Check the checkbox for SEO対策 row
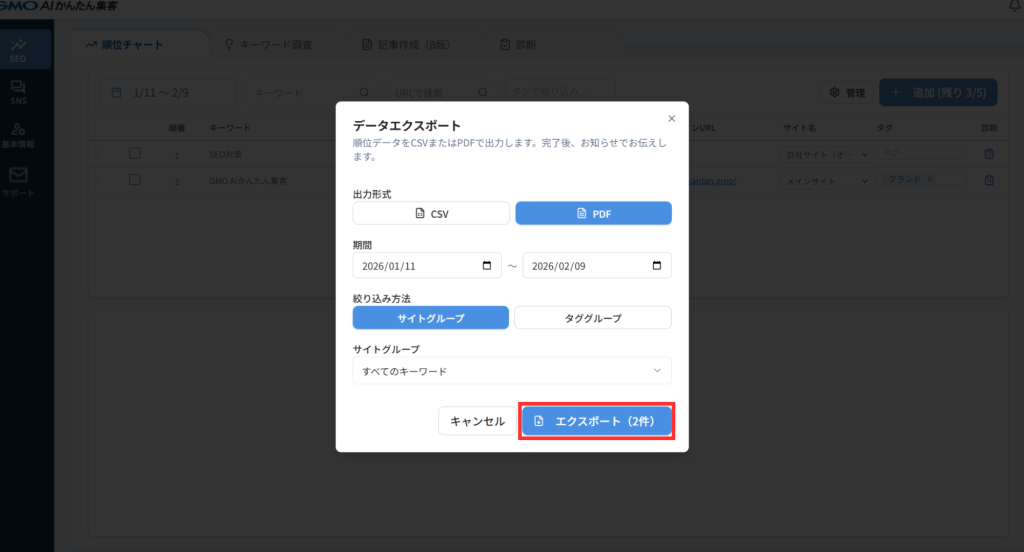Screen dimensions: 1024x552 [x=134, y=153]
